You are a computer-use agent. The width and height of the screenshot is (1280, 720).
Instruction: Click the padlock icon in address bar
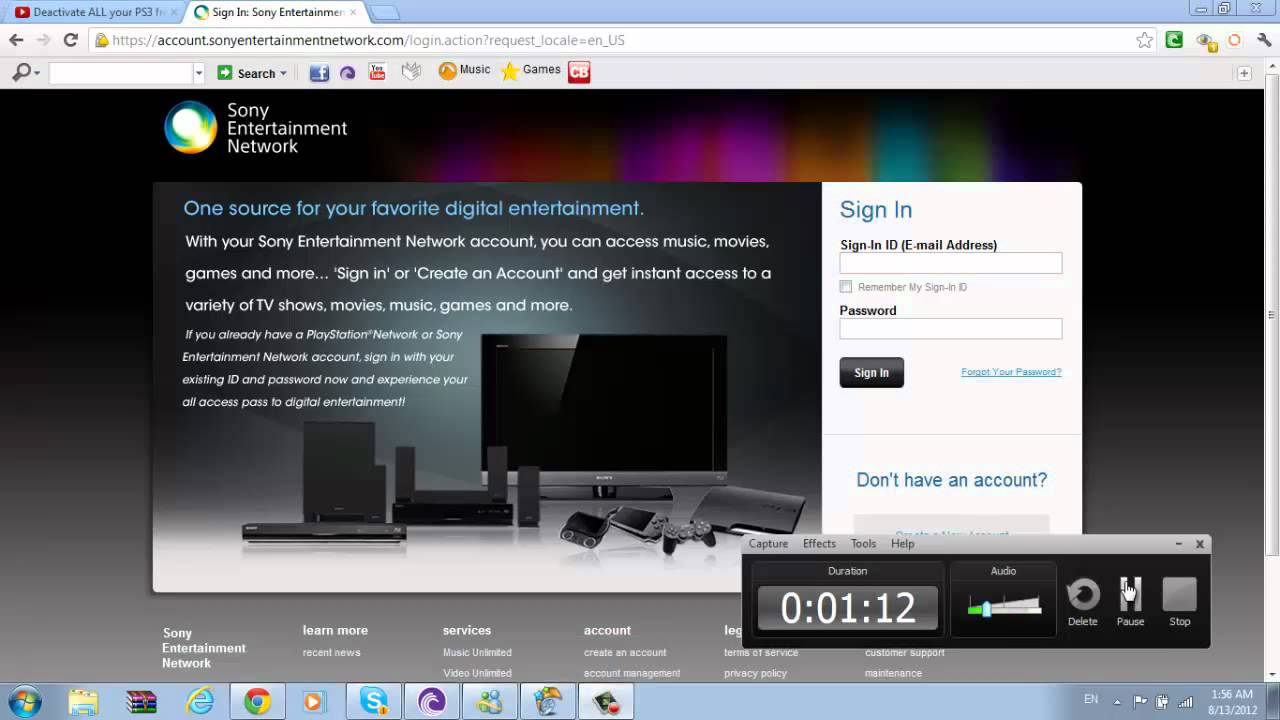pyautogui.click(x=101, y=41)
